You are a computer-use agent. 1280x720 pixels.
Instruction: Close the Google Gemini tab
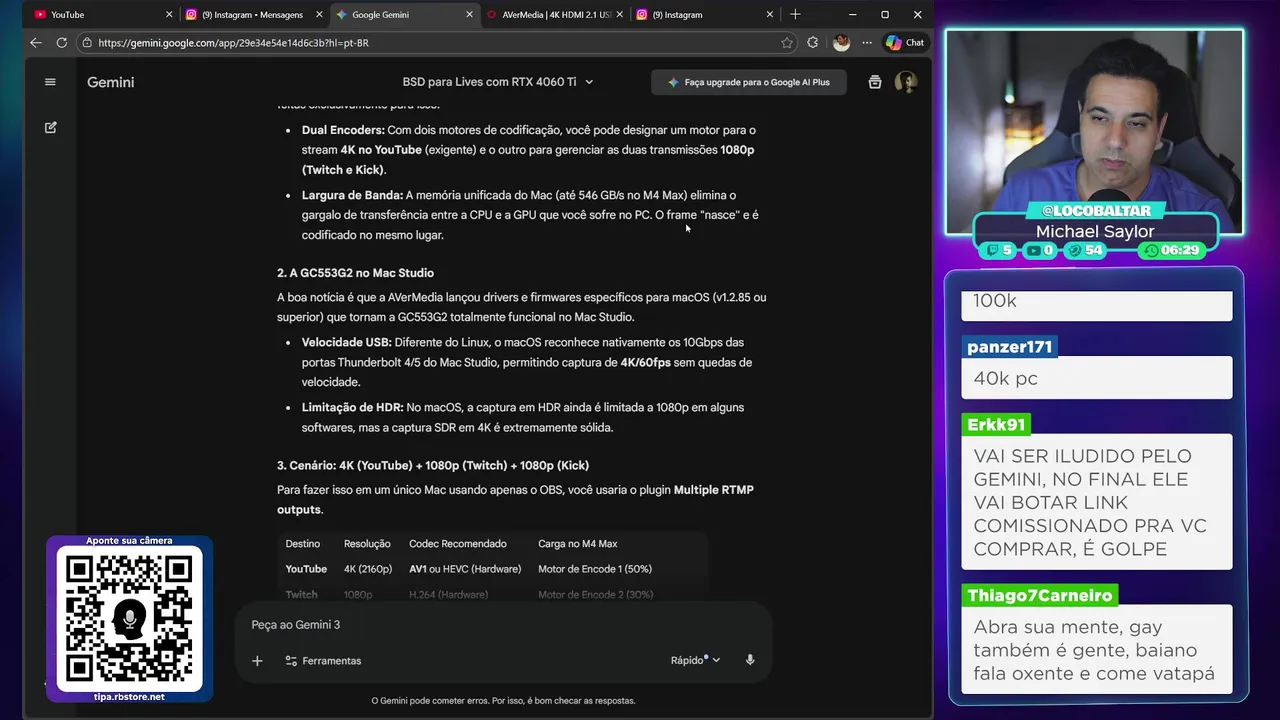[x=469, y=15]
